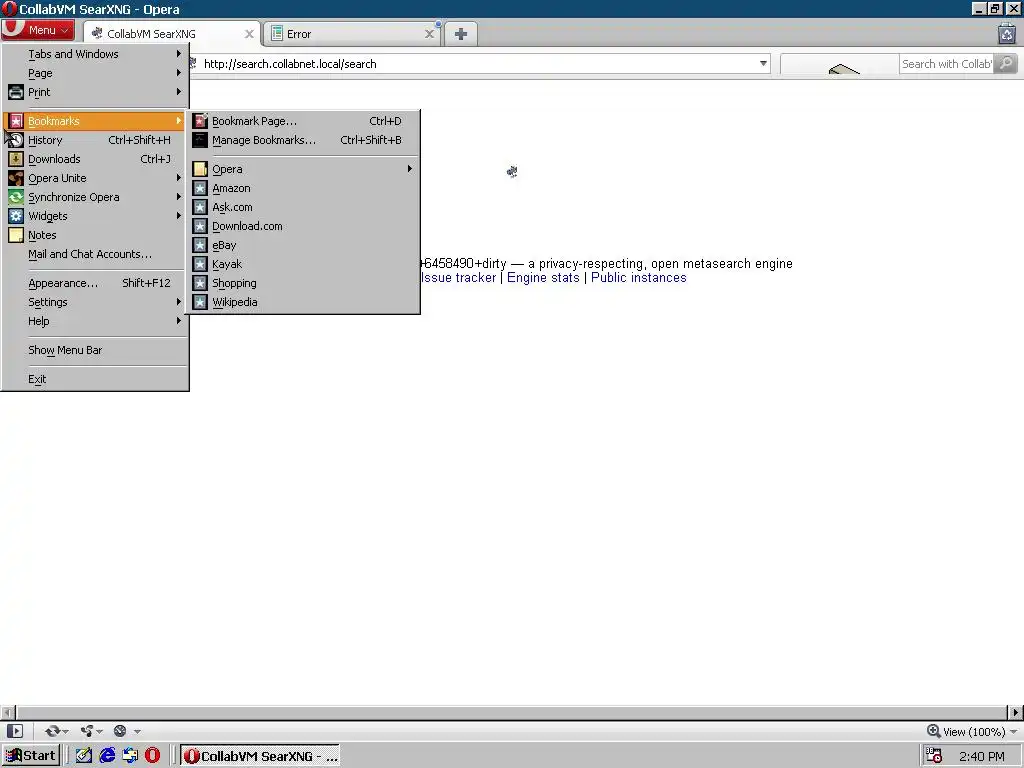Image resolution: width=1024 pixels, height=768 pixels.
Task: Open the Kayak bookmark
Action: (303, 264)
